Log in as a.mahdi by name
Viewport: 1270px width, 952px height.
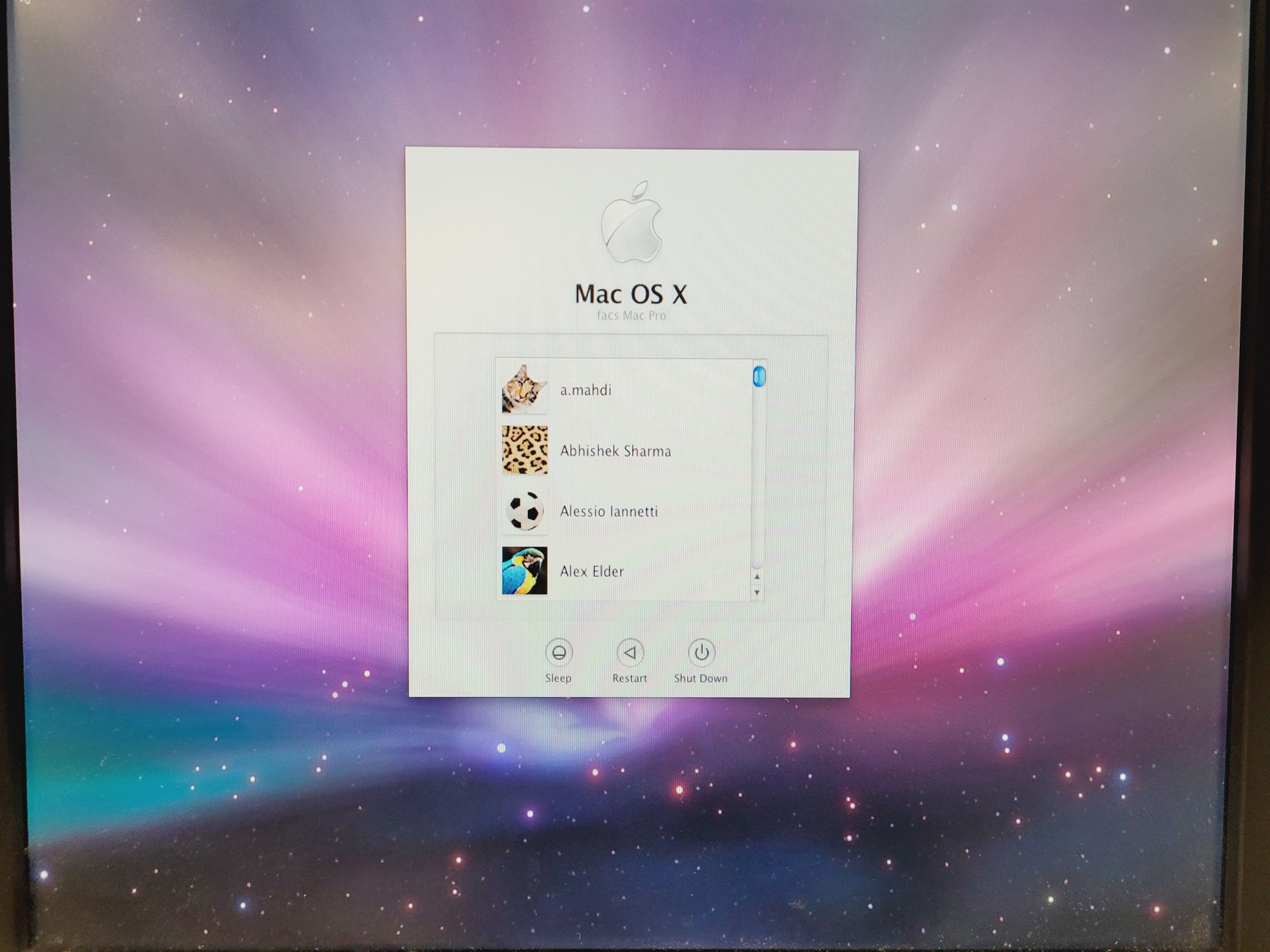point(586,390)
